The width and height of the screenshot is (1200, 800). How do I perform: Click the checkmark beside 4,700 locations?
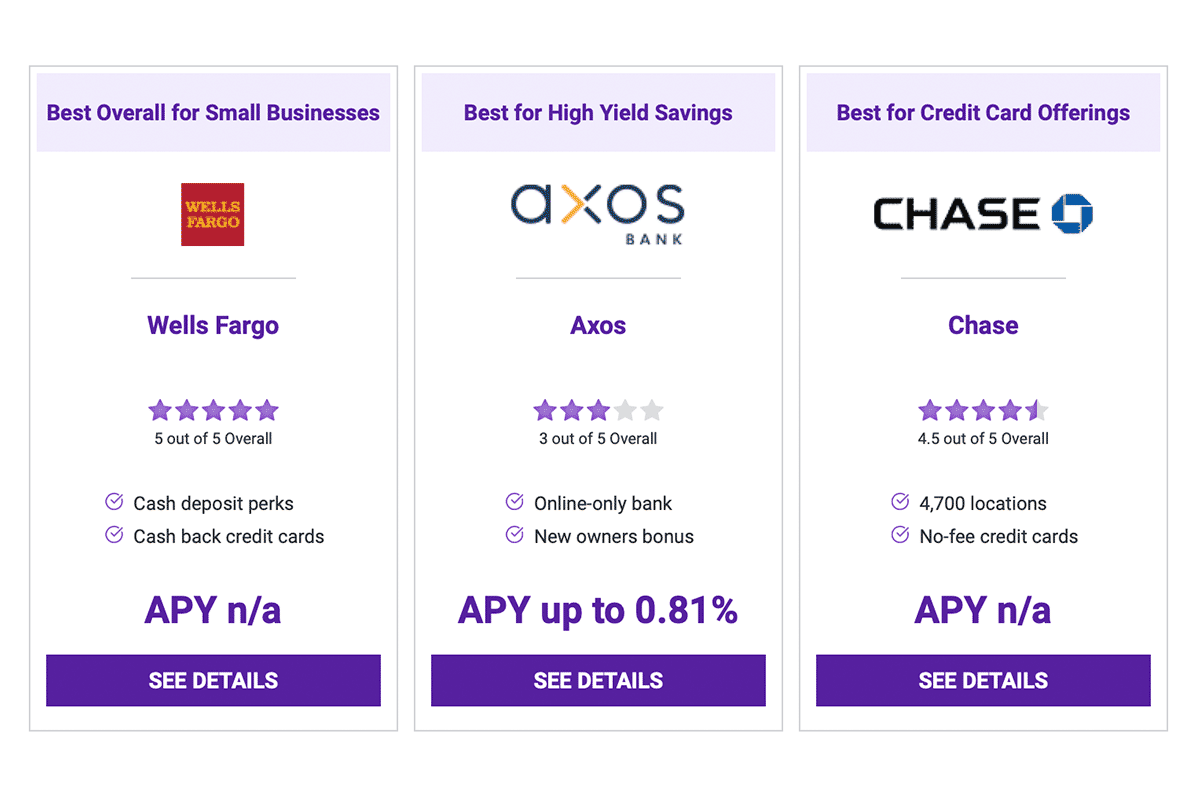900,502
